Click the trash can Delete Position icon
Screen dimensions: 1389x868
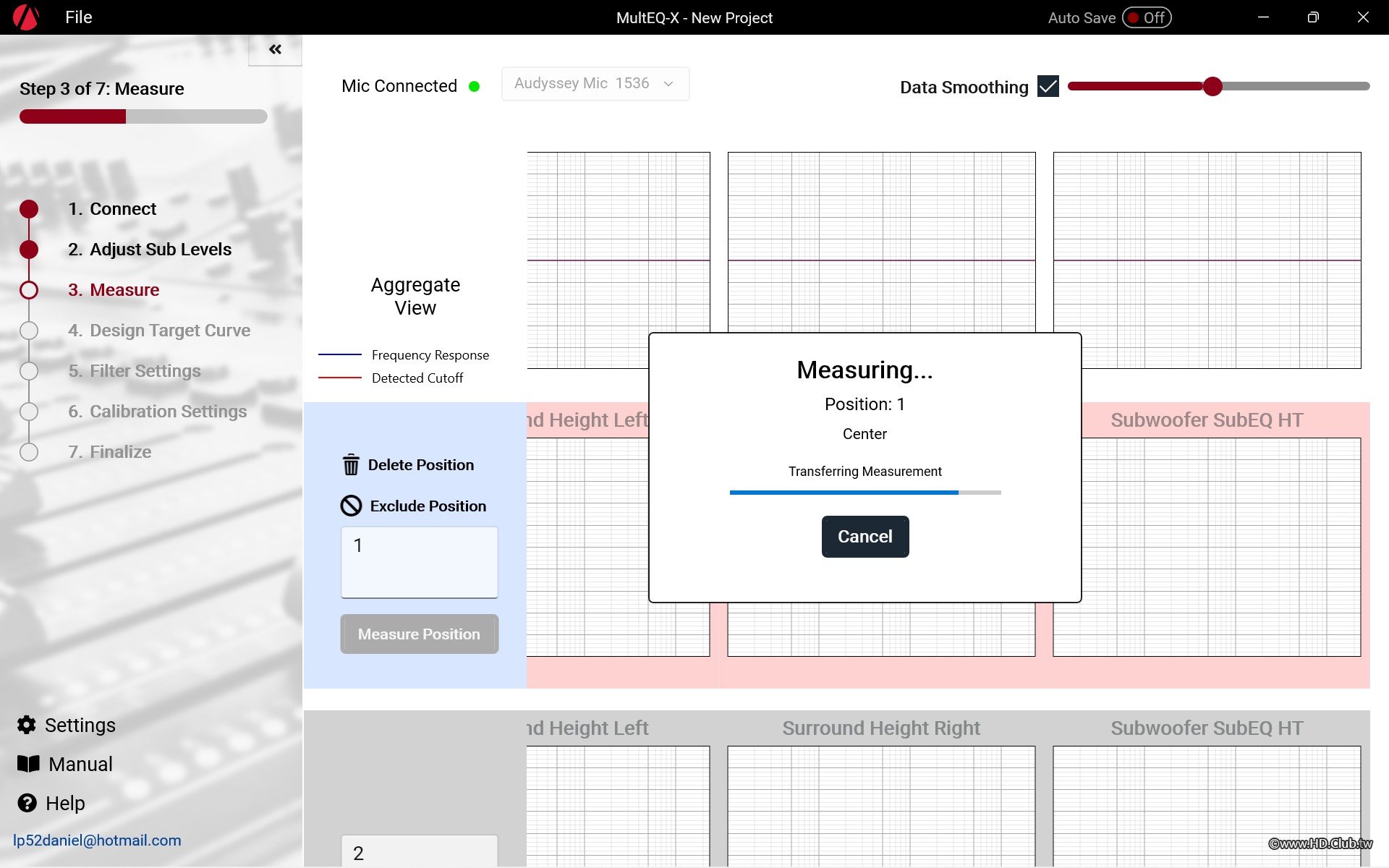[351, 464]
